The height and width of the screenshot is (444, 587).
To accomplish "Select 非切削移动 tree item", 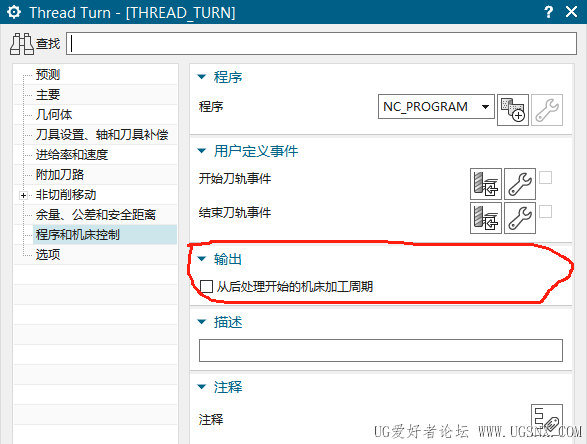I will pyautogui.click(x=66, y=195).
